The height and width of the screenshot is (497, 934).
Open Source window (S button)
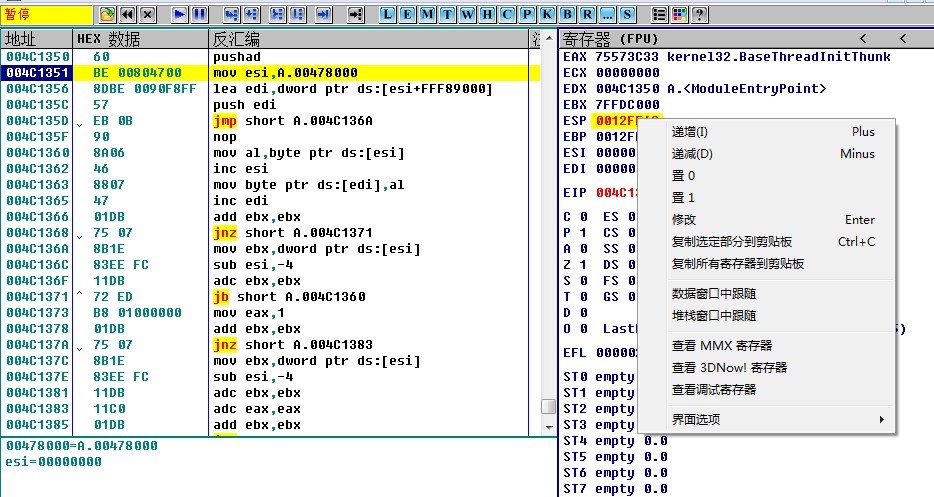(x=627, y=14)
